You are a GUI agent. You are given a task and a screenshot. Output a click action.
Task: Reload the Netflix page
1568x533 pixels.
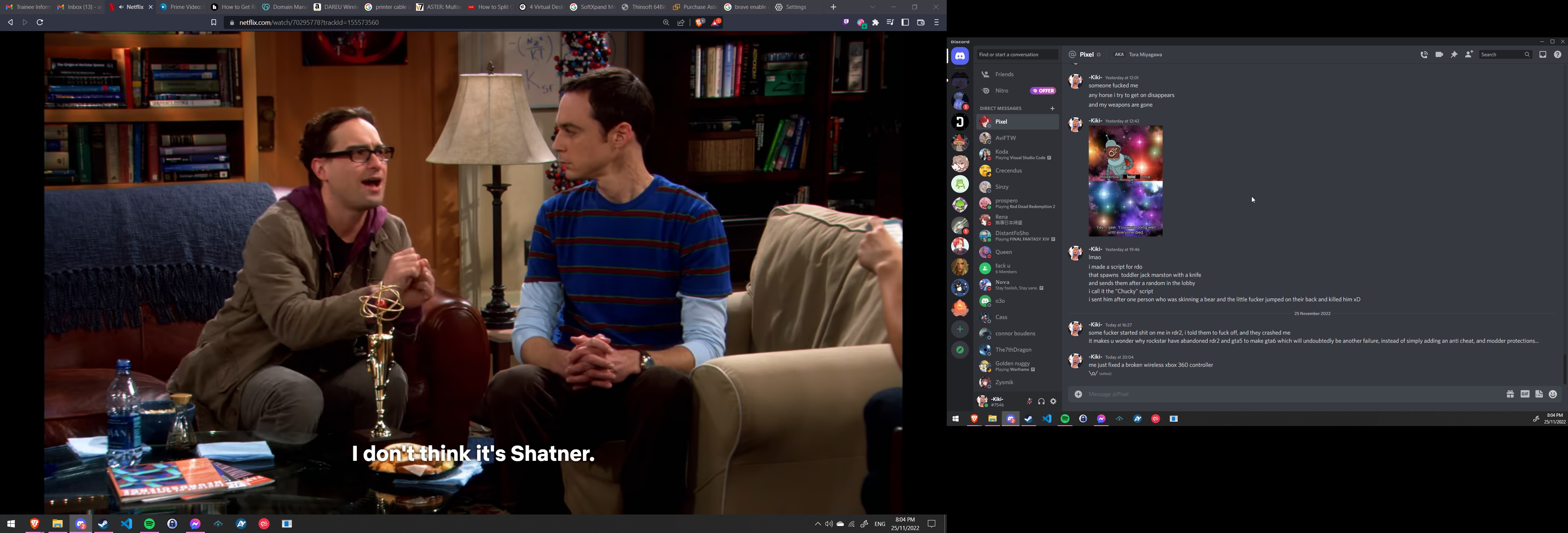click(40, 23)
